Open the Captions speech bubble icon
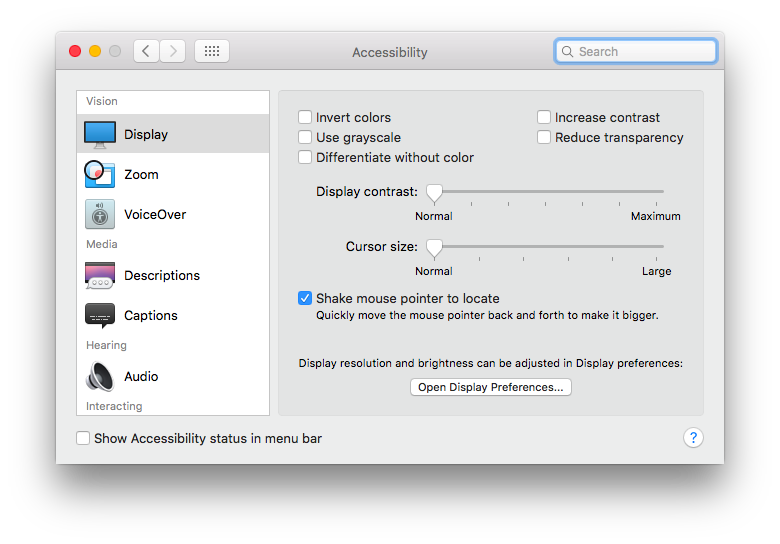This screenshot has width=780, height=544. coord(100,315)
